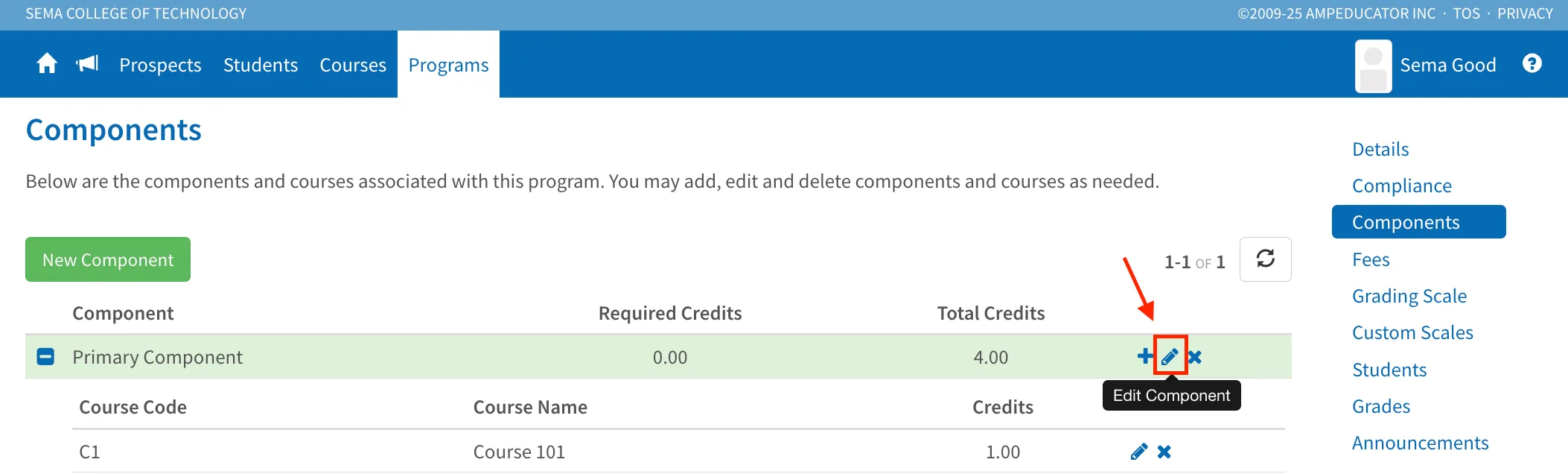The width and height of the screenshot is (1568, 474).
Task: Edit Course 101 pencil icon
Action: (1138, 452)
